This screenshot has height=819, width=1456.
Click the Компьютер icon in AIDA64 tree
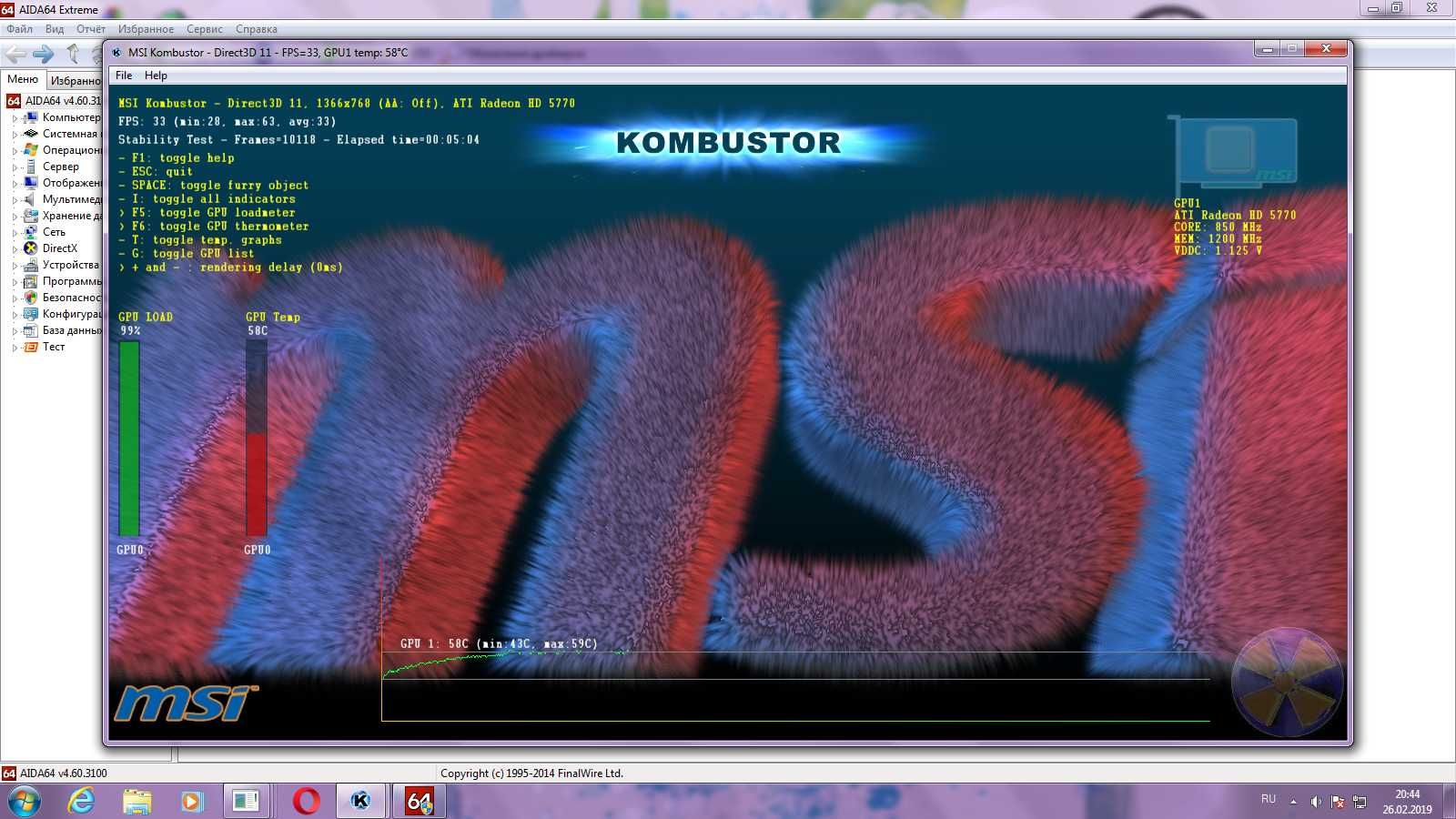coord(31,117)
